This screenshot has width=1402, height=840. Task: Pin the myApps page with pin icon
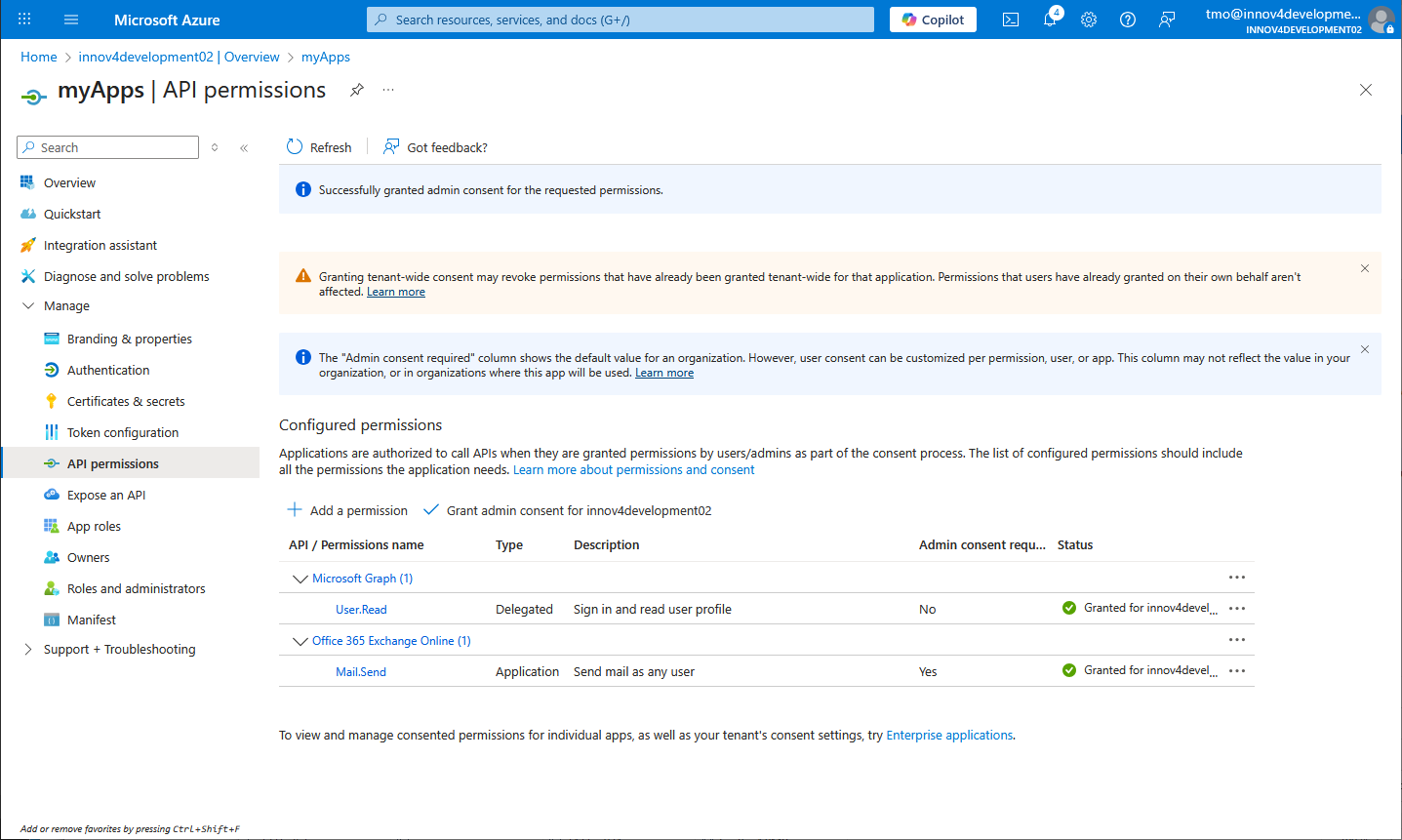point(357,90)
